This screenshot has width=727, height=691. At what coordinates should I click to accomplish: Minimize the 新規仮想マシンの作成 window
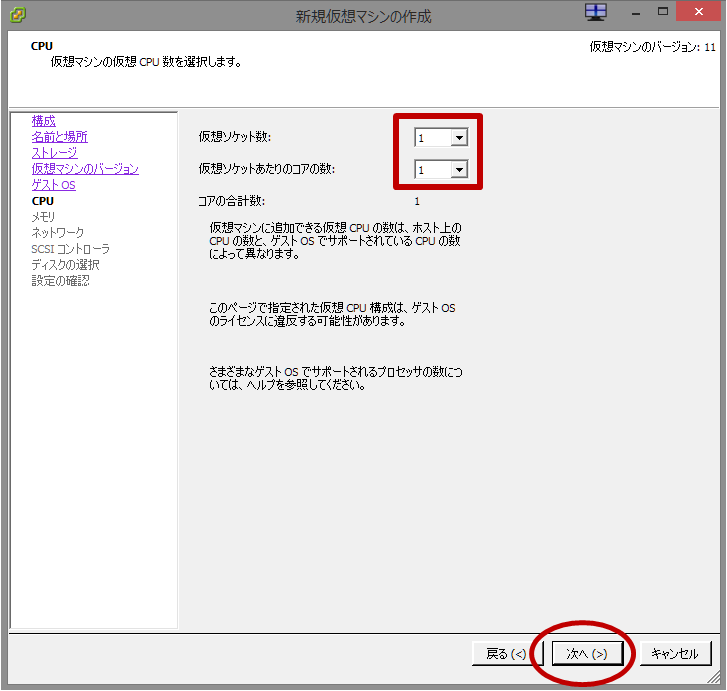coord(636,12)
